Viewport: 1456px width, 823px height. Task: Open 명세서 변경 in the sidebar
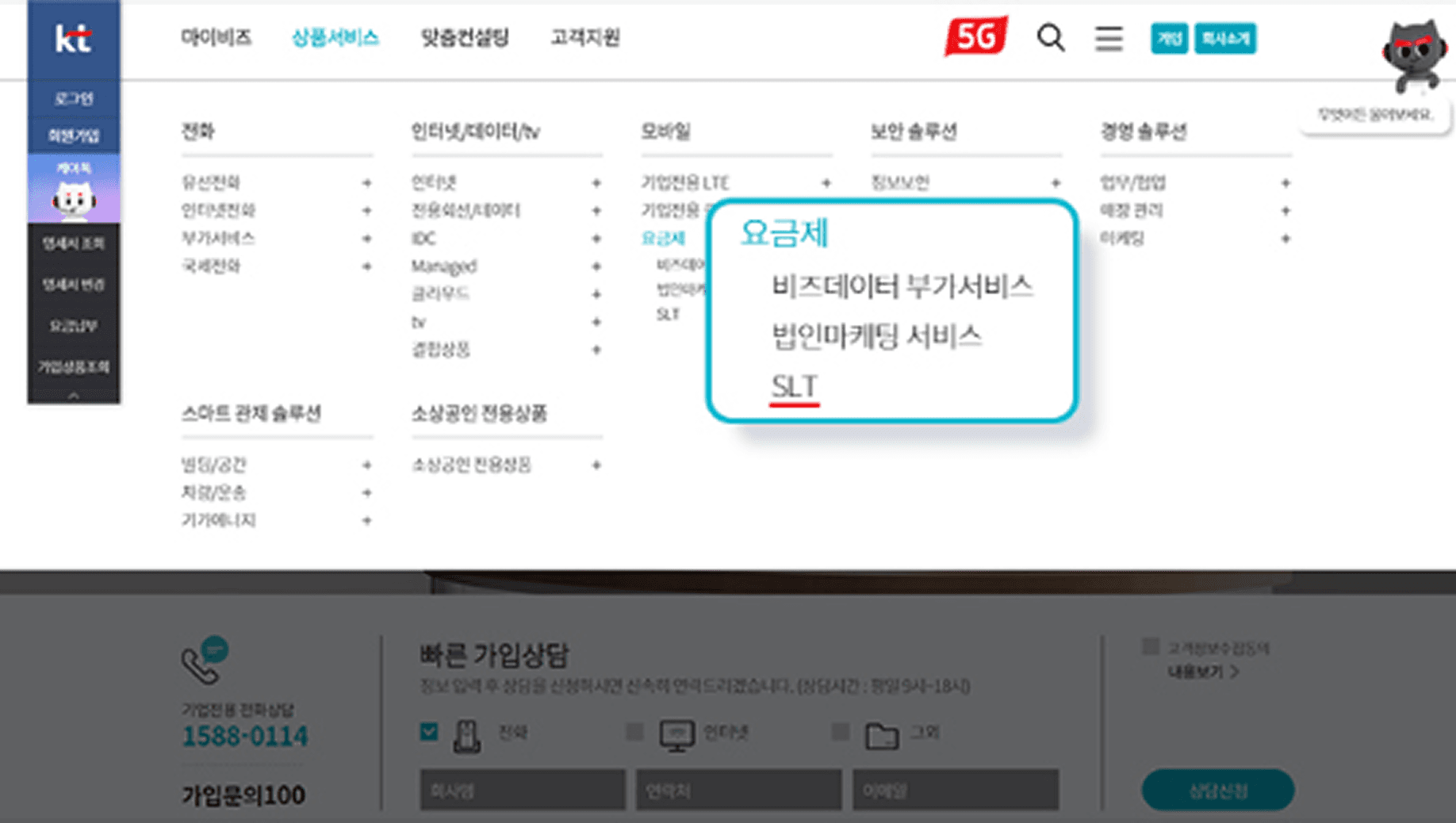click(x=74, y=285)
